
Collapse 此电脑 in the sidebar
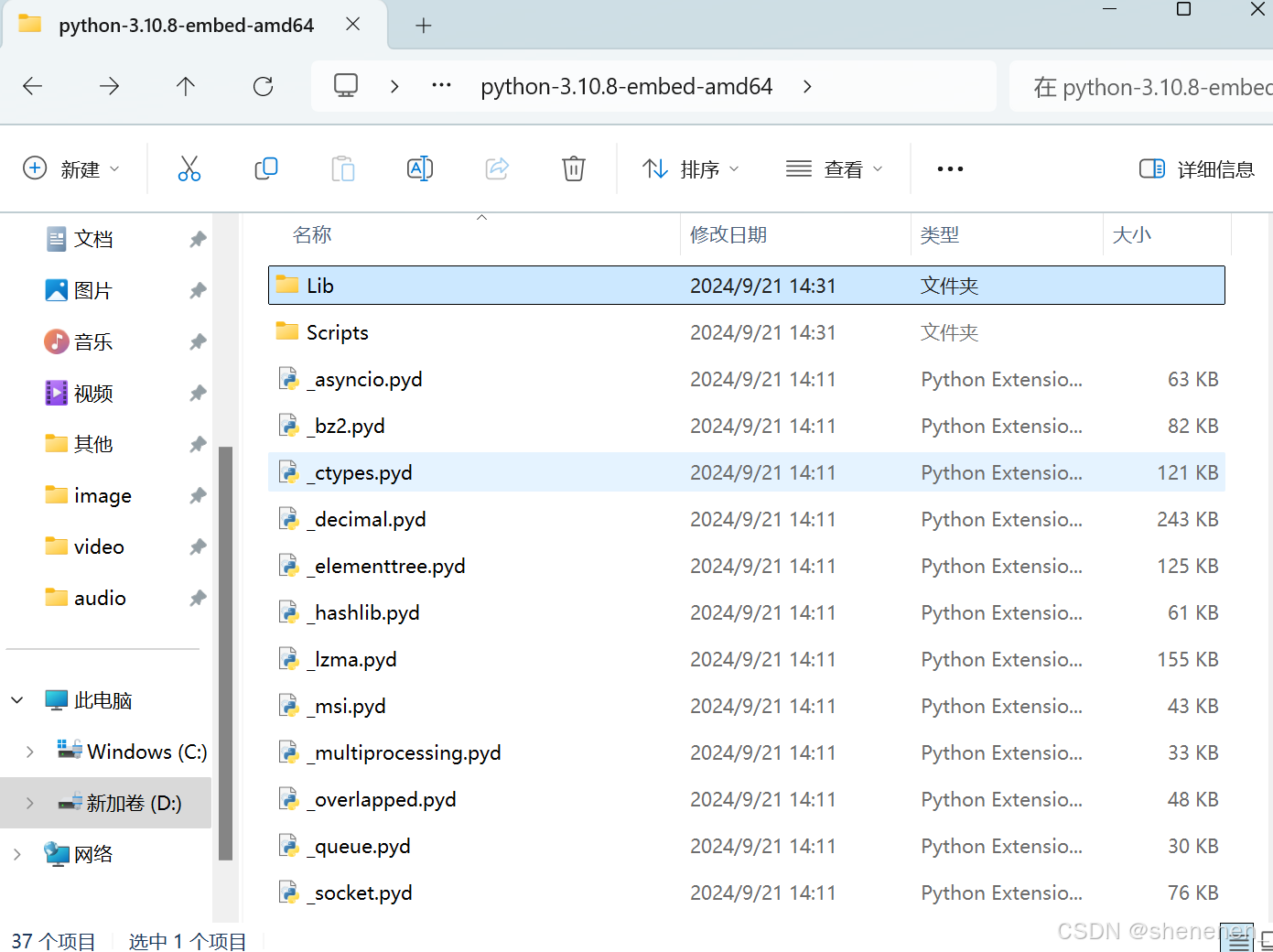pyautogui.click(x=16, y=699)
